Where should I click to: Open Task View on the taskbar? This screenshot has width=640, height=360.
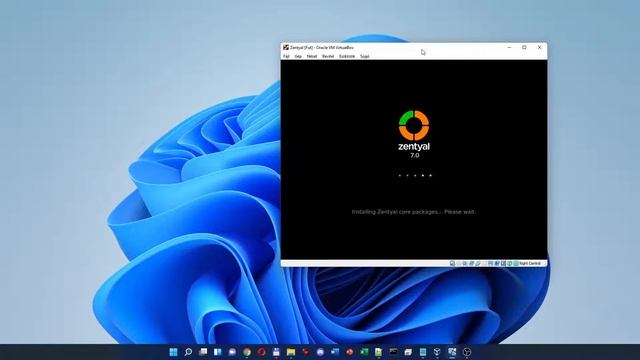203,352
